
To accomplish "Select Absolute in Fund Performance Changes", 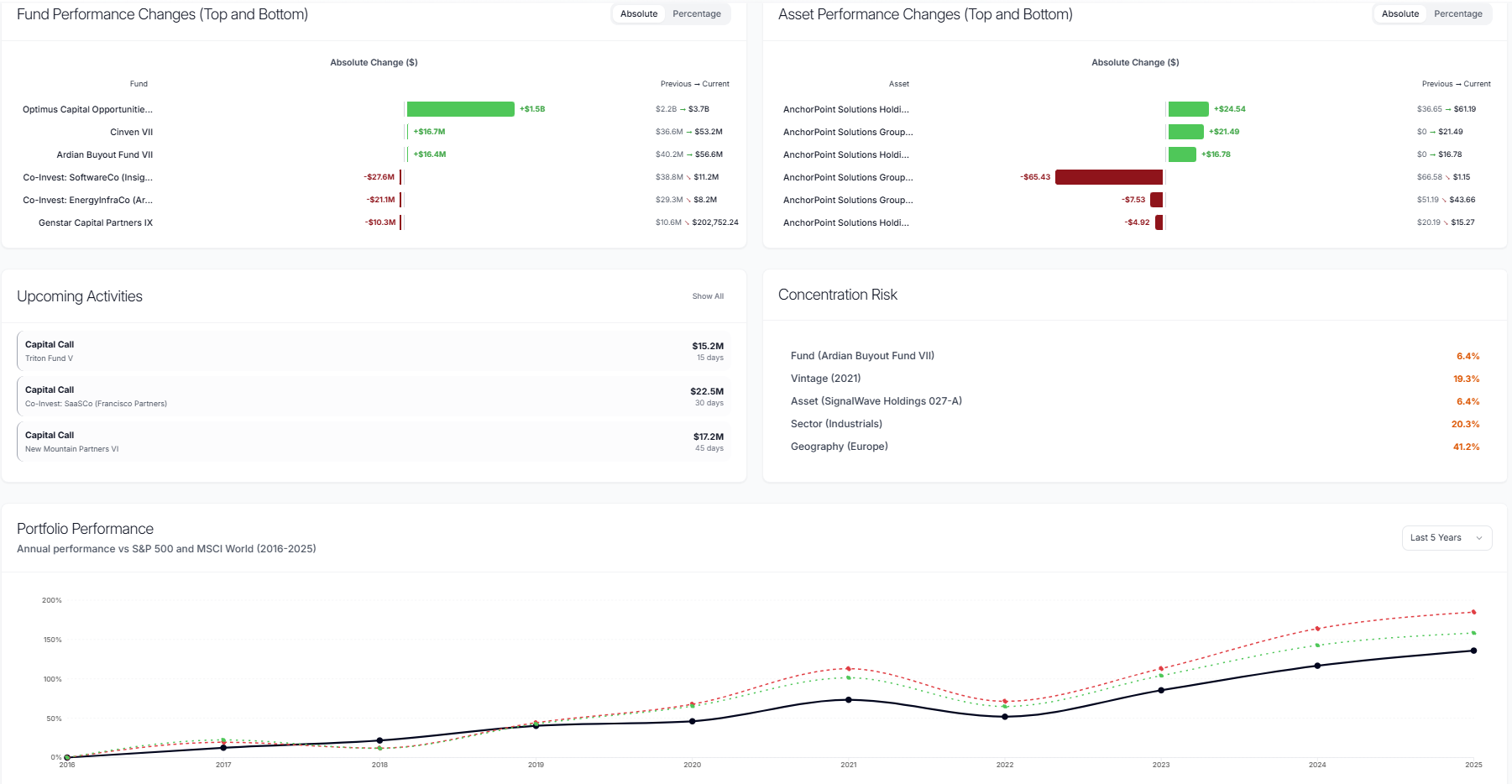I will coord(639,13).
